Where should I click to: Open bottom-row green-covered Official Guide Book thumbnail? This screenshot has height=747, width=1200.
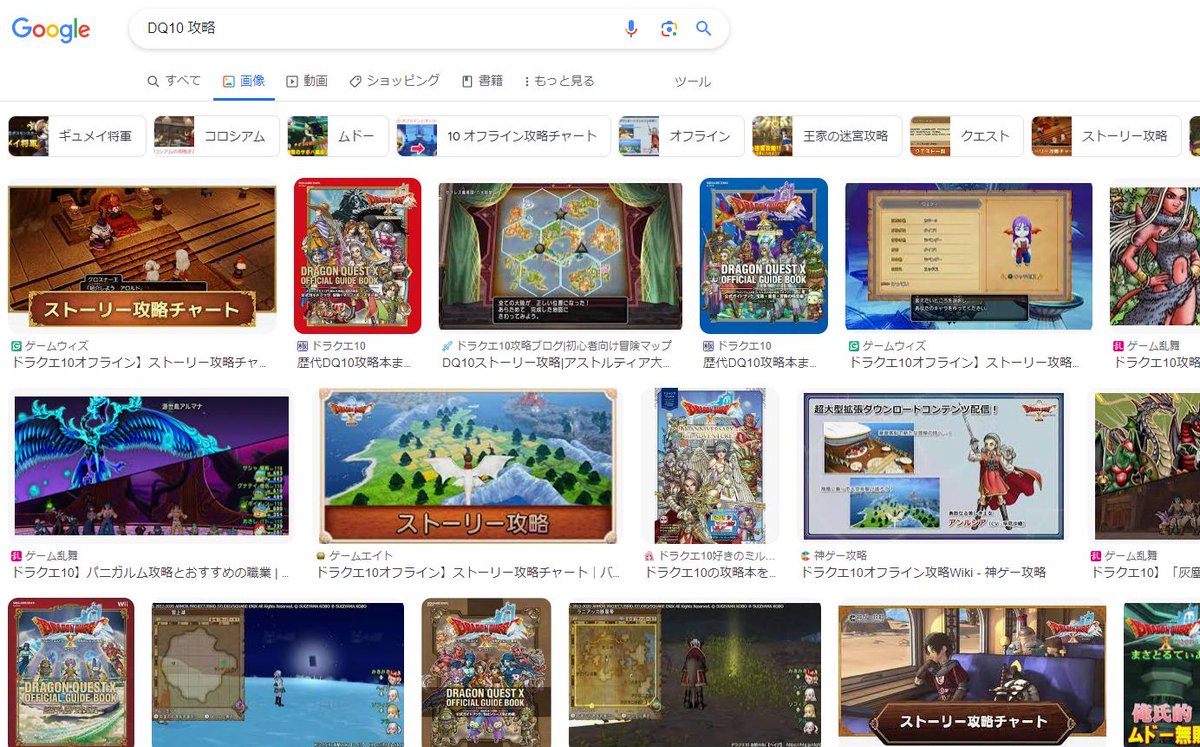(x=71, y=672)
